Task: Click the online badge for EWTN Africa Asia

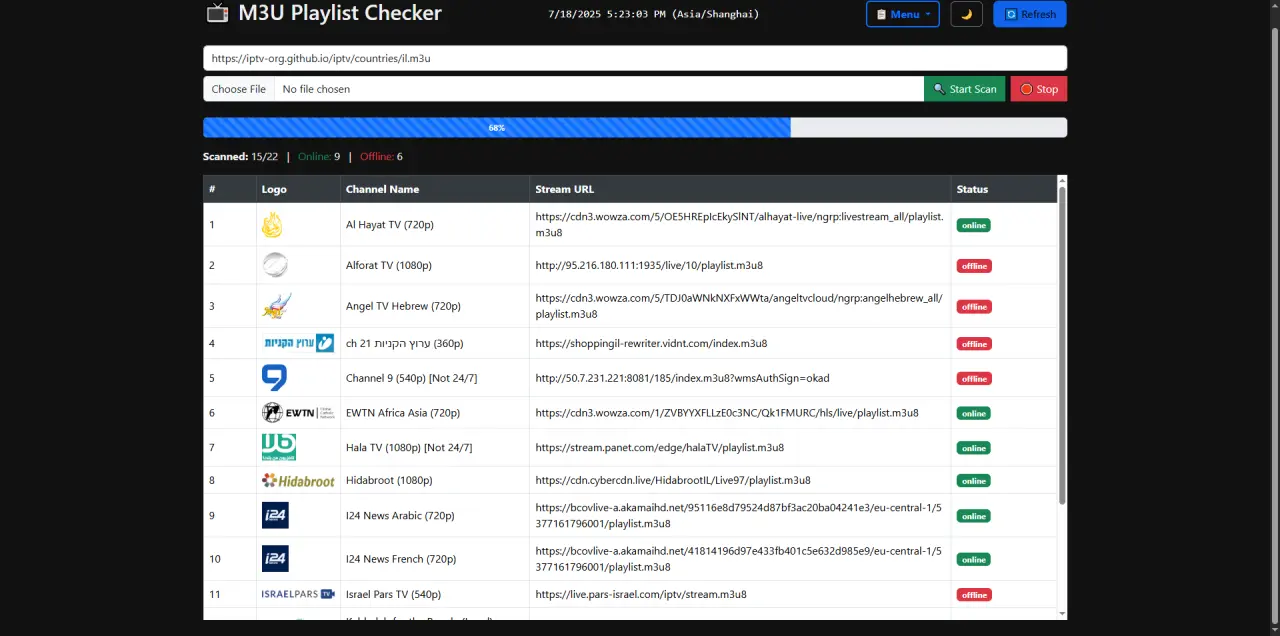Action: click(974, 412)
